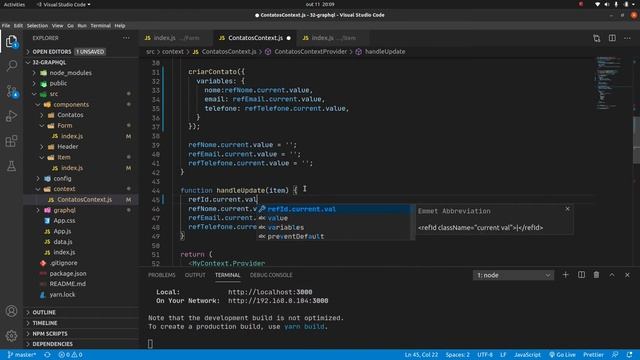This screenshot has height=360, width=640.
Task: Add a new terminal with plus icon
Action: [565, 275]
